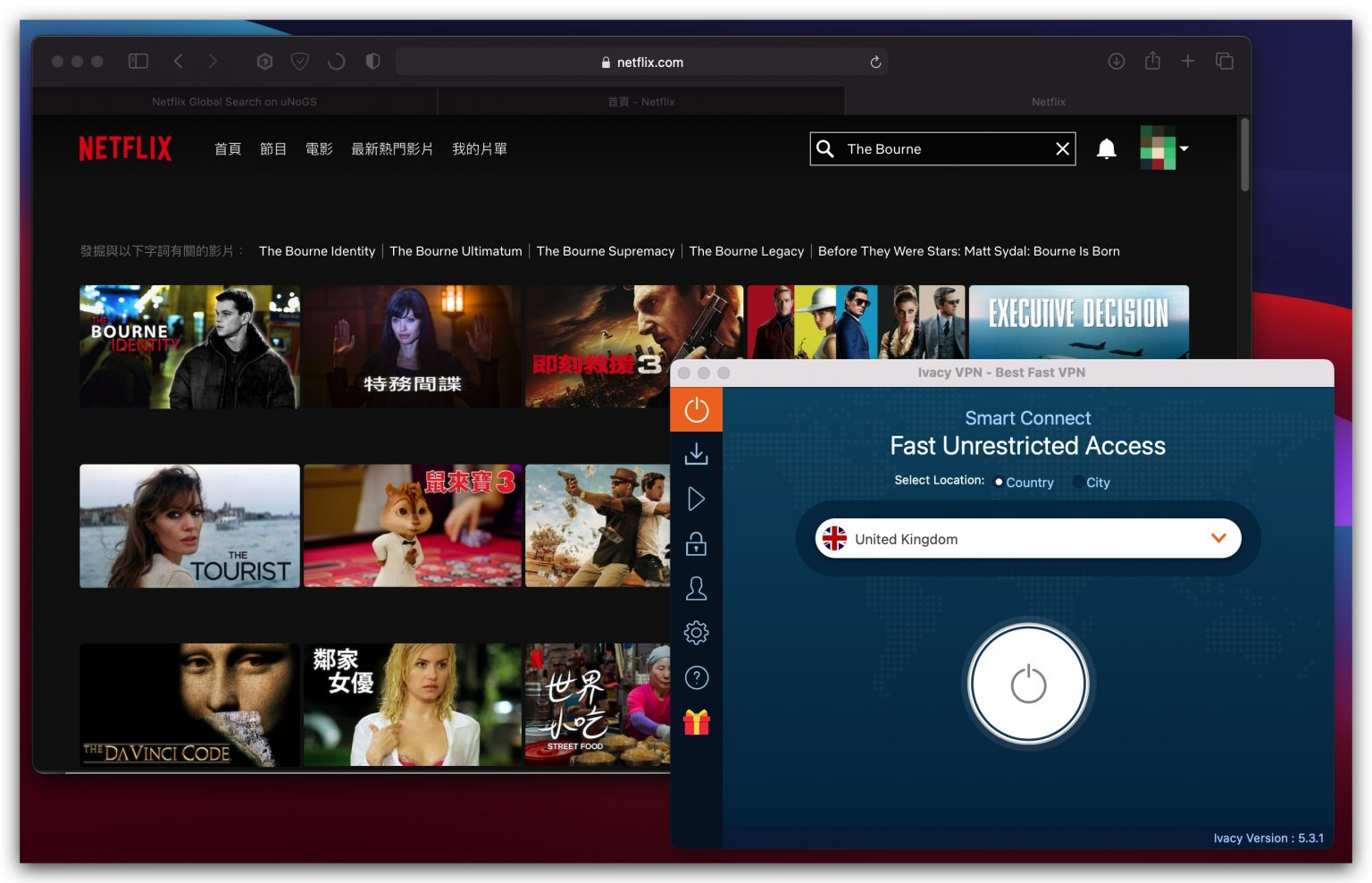This screenshot has height=883, width=1372.
Task: Open the Ivacy account profile icon
Action: 697,588
